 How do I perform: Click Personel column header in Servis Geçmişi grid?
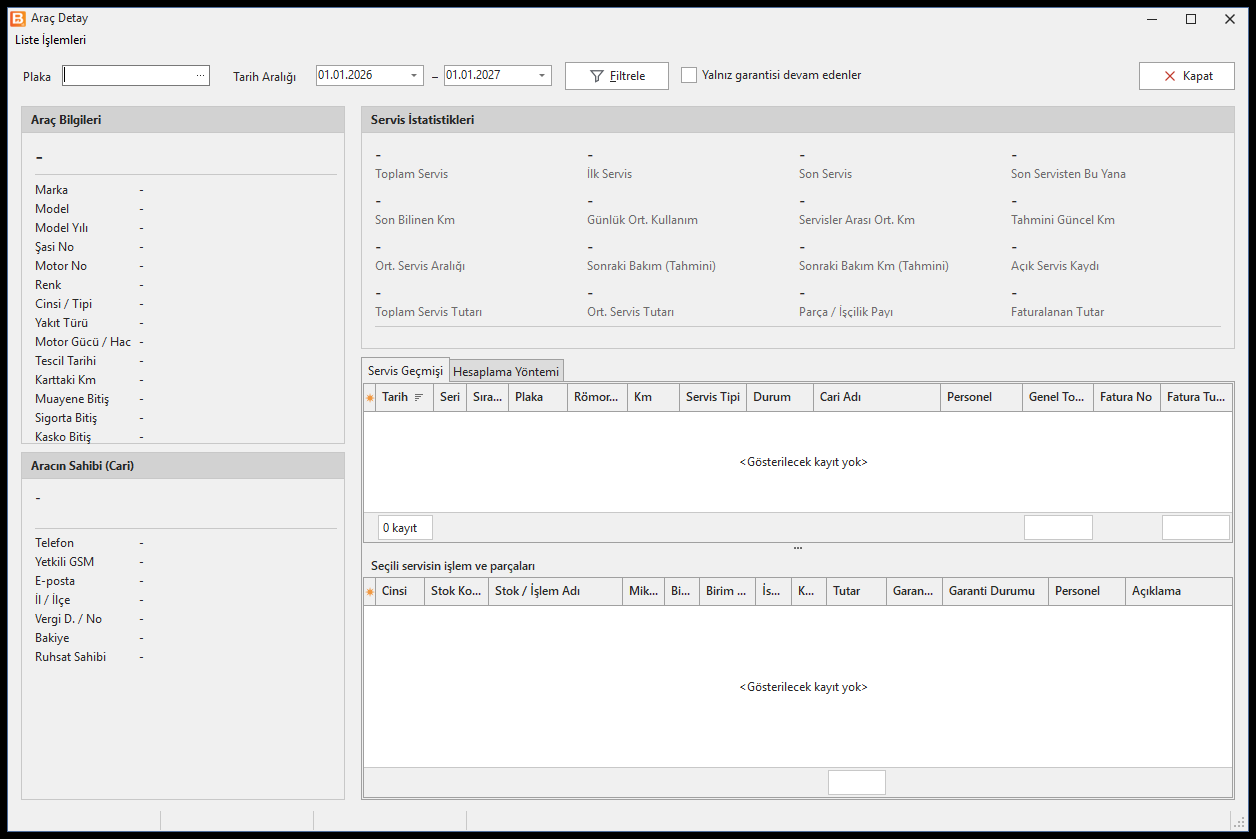coord(982,397)
